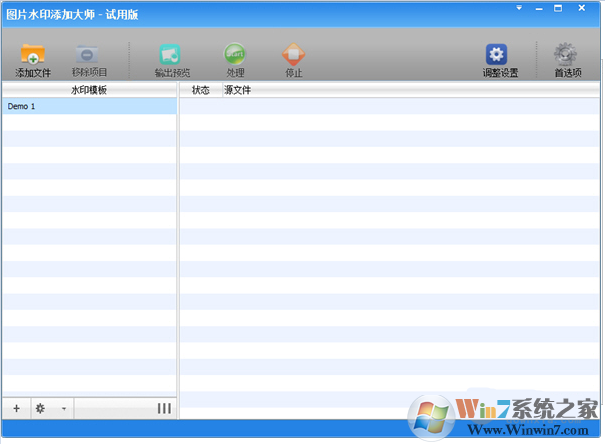Sort by the 源文件 column header

click(237, 90)
